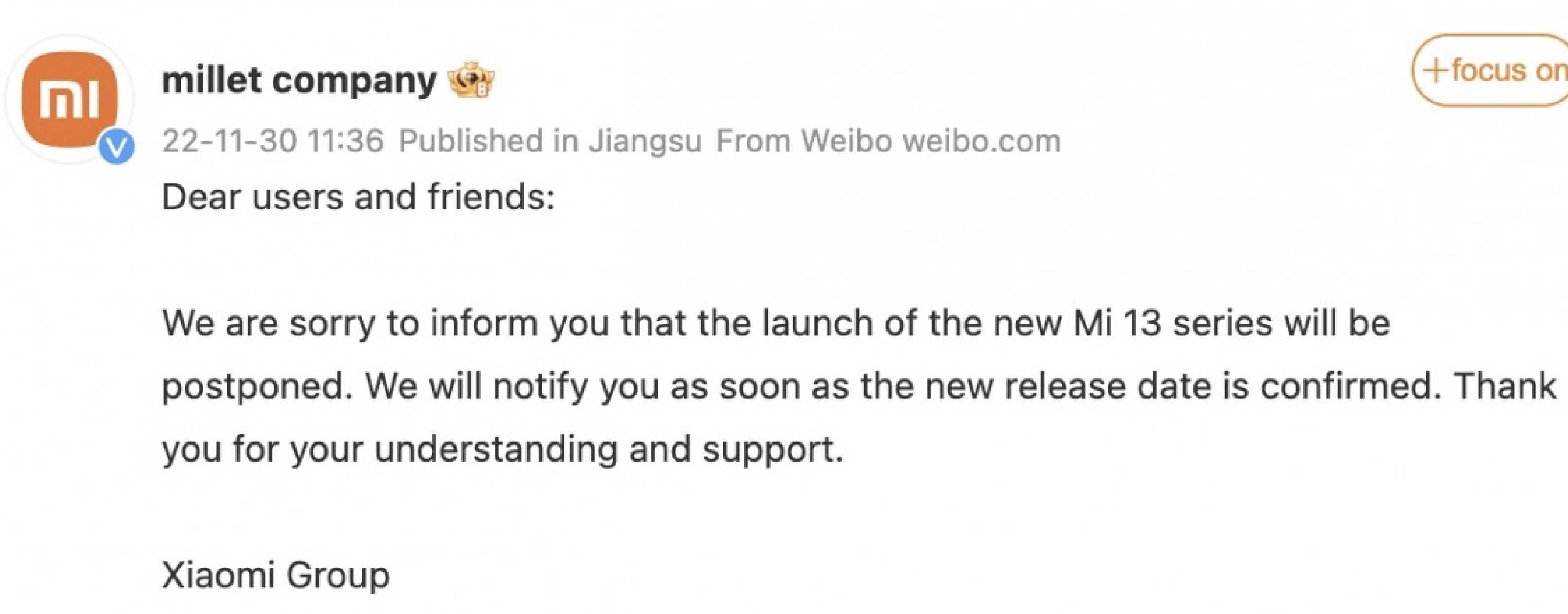The width and height of the screenshot is (1568, 614).
Task: Open the Xiaomi Mi logo avatar
Action: pyautogui.click(x=70, y=99)
